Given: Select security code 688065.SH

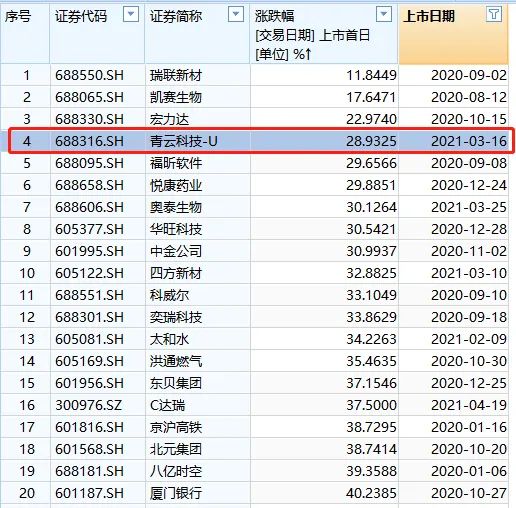Looking at the screenshot, I should click(89, 97).
